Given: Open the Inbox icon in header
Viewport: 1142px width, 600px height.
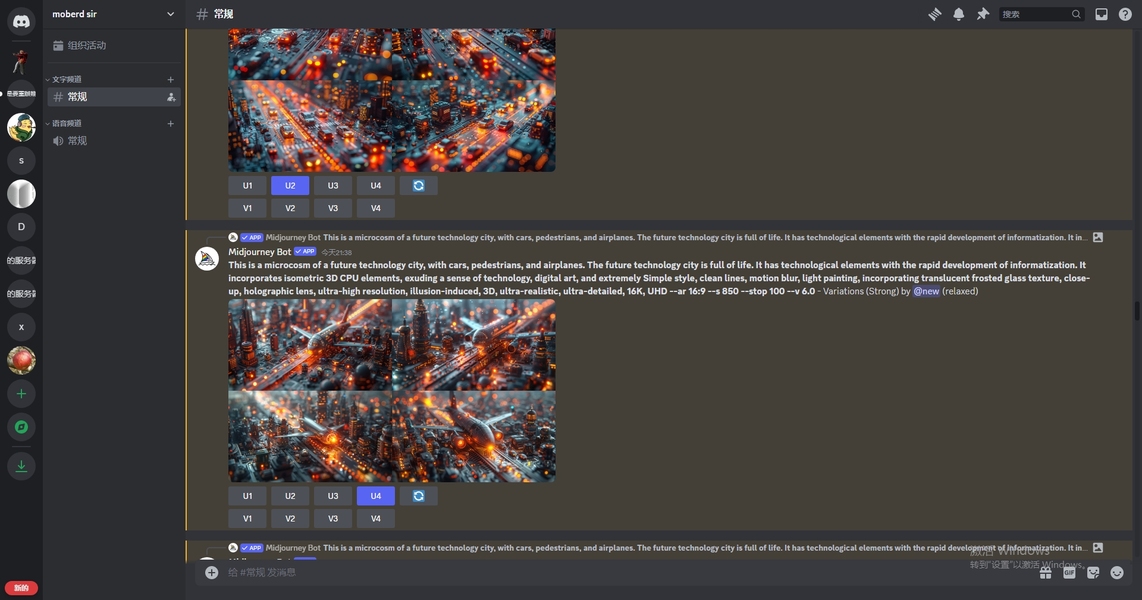Looking at the screenshot, I should pyautogui.click(x=1101, y=14).
